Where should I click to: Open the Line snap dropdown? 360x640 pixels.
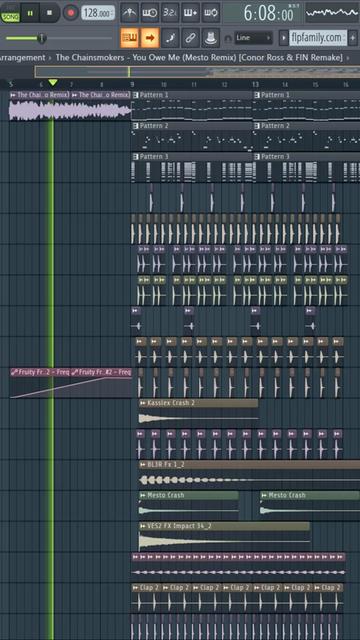pyautogui.click(x=253, y=38)
